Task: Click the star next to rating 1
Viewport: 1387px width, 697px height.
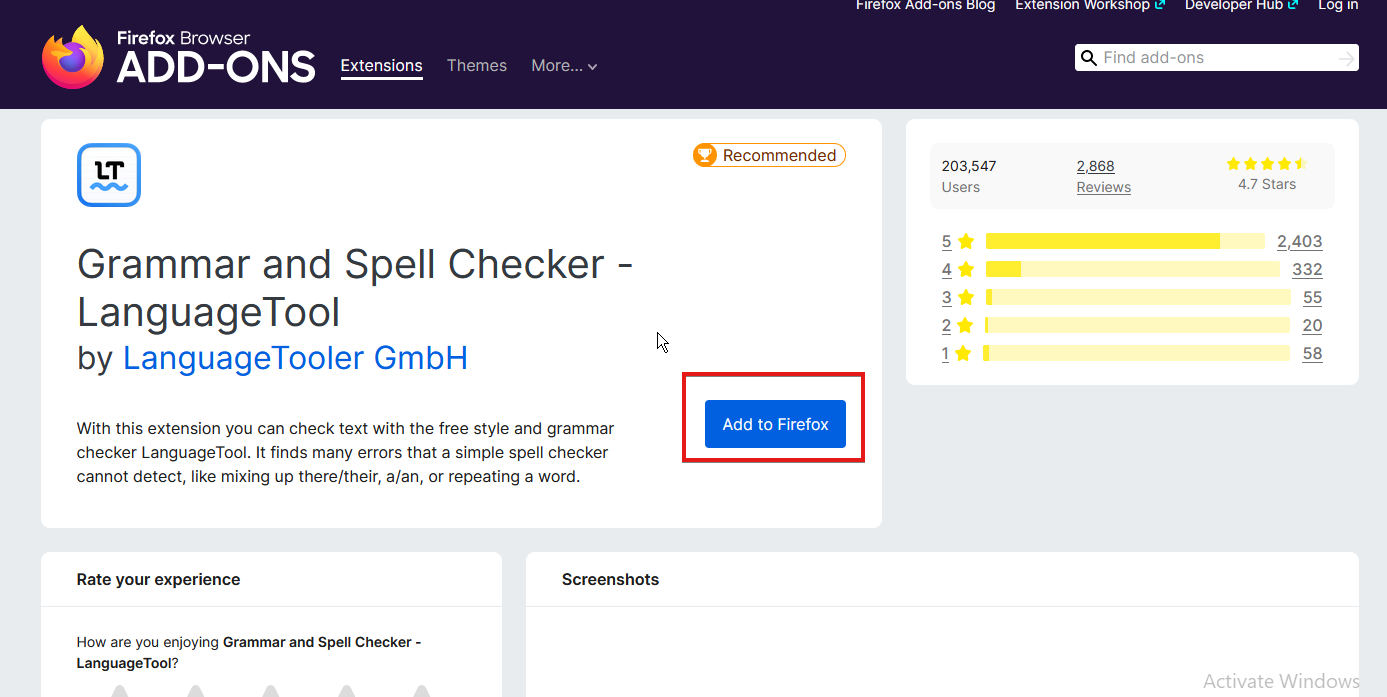Action: pos(965,353)
